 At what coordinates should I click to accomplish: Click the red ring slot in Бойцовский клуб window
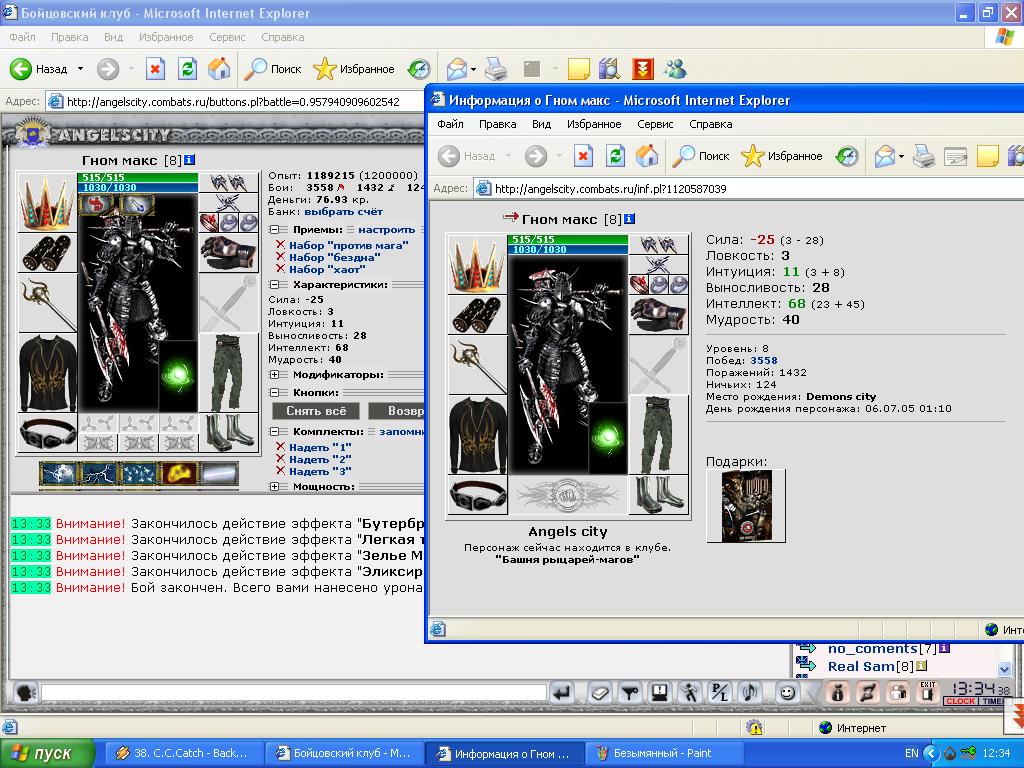tap(208, 222)
